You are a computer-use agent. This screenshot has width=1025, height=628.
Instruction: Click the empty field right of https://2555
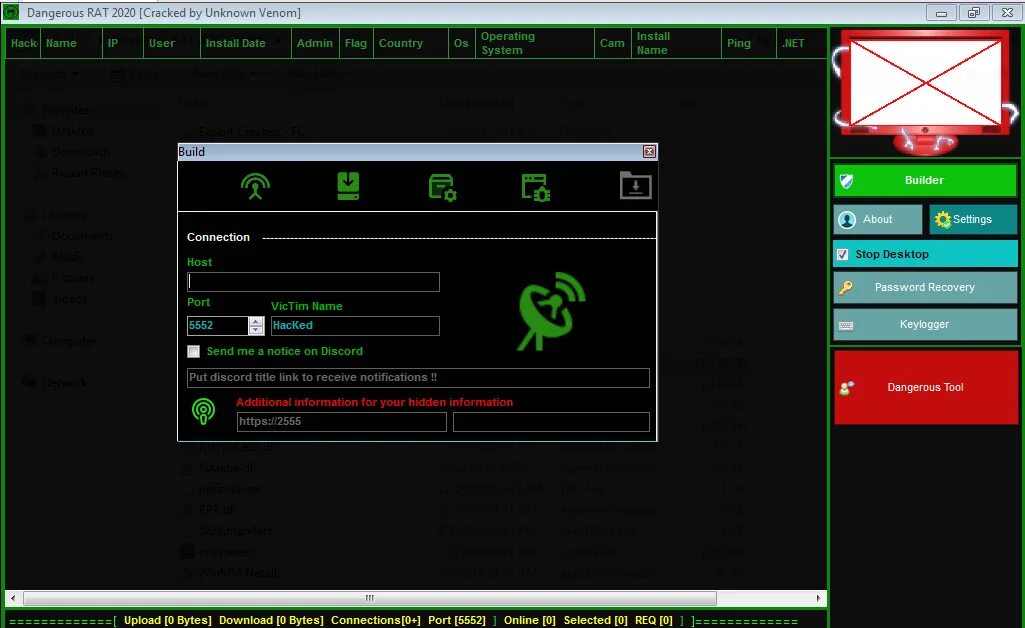point(551,421)
